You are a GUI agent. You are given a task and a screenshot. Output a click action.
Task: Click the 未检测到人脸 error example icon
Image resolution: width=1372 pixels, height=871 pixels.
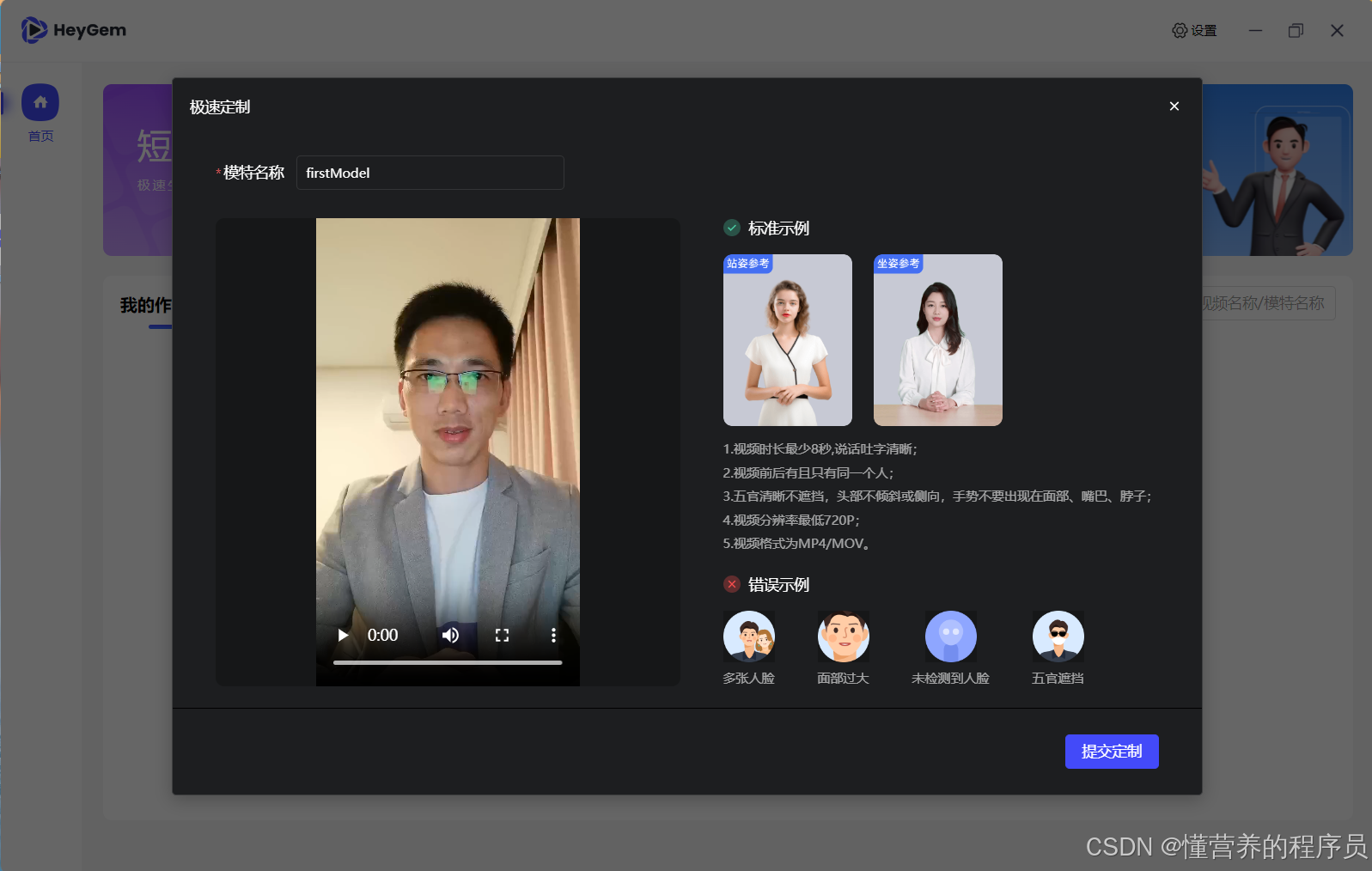951,636
